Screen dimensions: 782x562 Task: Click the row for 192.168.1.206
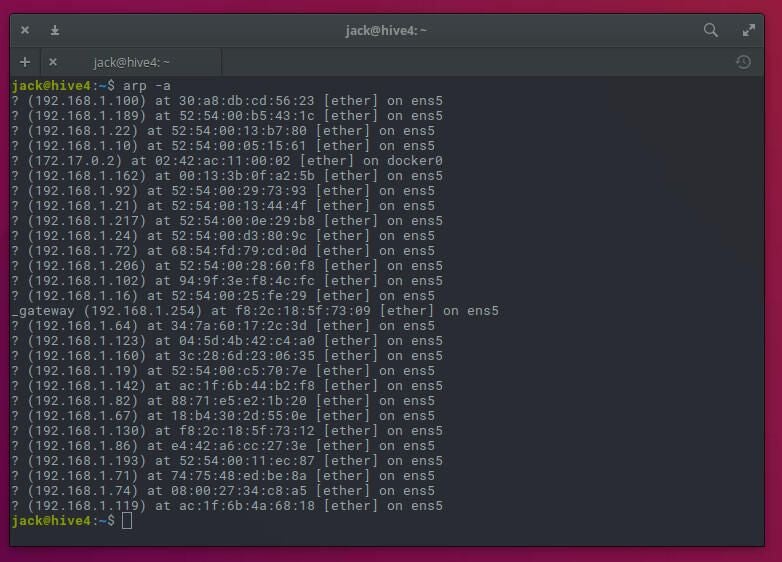[227, 265]
